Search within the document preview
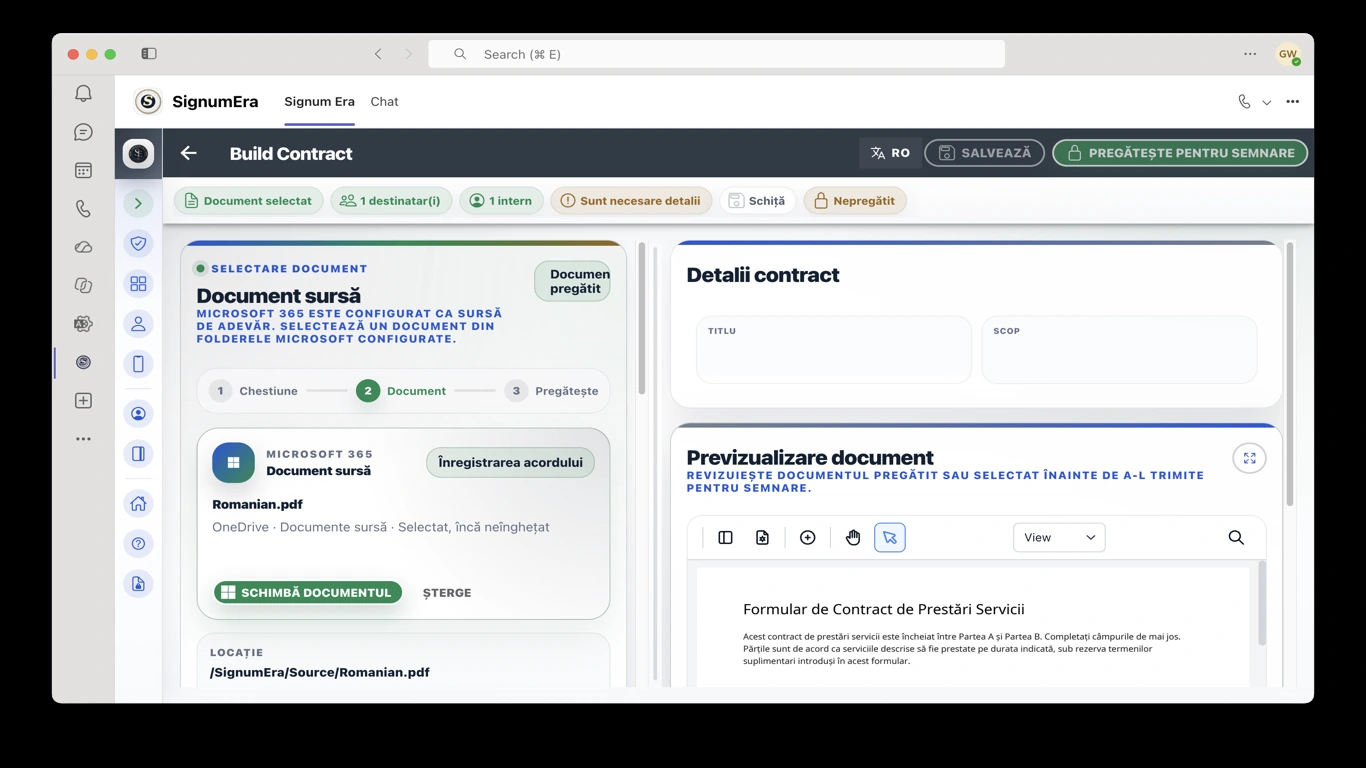1366x768 pixels. click(x=1236, y=538)
